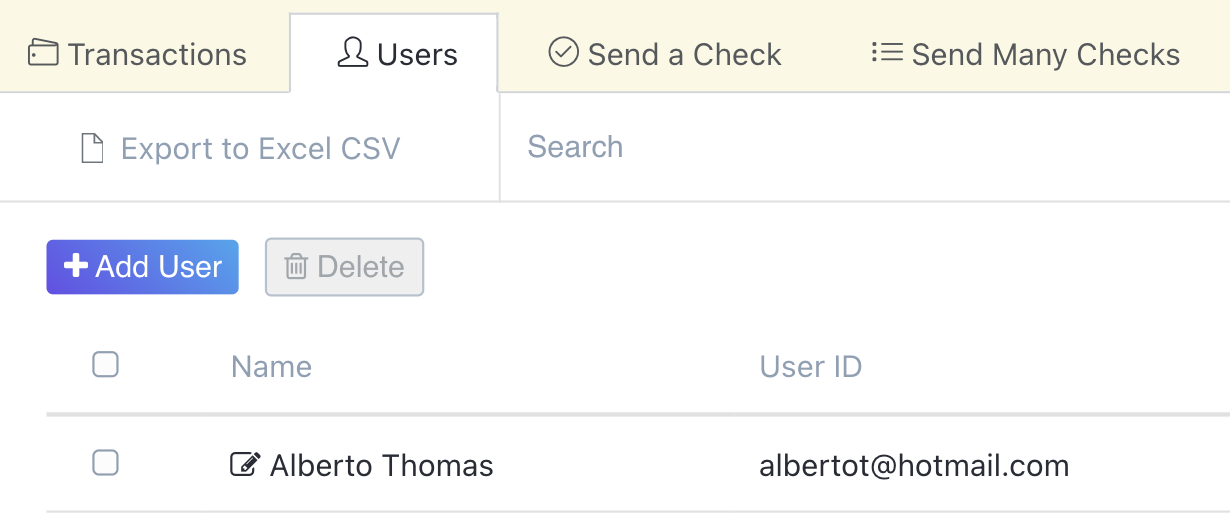Click the User ID column header
The width and height of the screenshot is (1230, 518).
[810, 367]
